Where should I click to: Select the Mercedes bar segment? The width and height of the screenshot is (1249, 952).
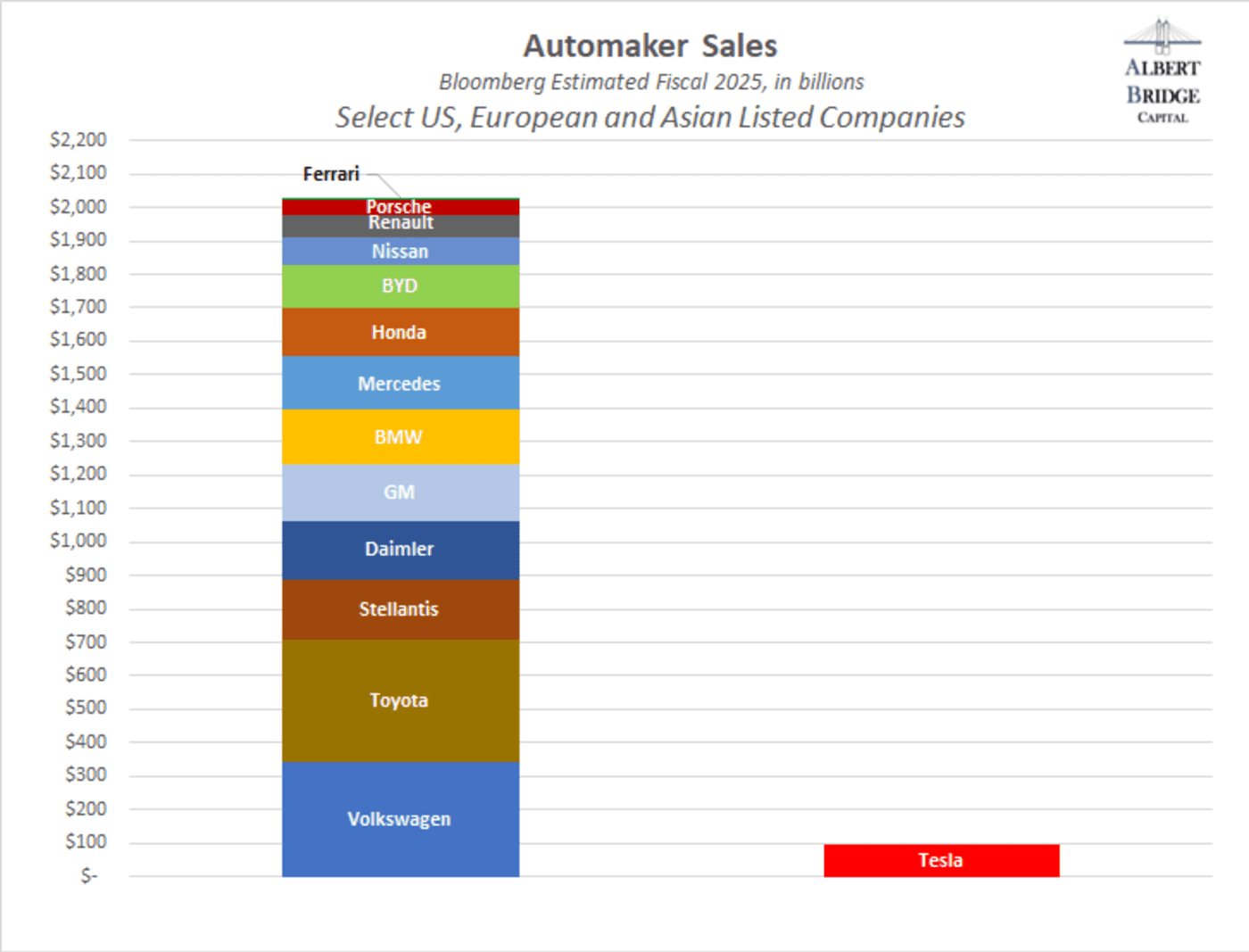tap(400, 384)
